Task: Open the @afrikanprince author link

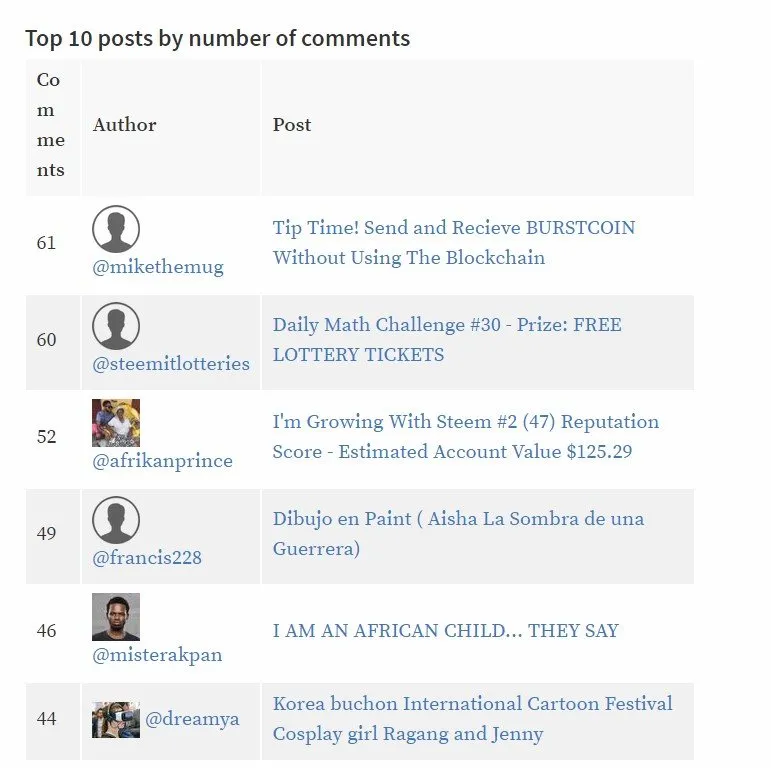Action: 162,461
